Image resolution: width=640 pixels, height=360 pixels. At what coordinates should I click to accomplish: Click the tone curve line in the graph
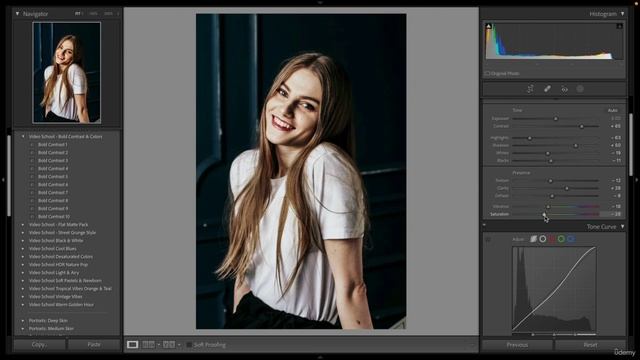tap(554, 289)
